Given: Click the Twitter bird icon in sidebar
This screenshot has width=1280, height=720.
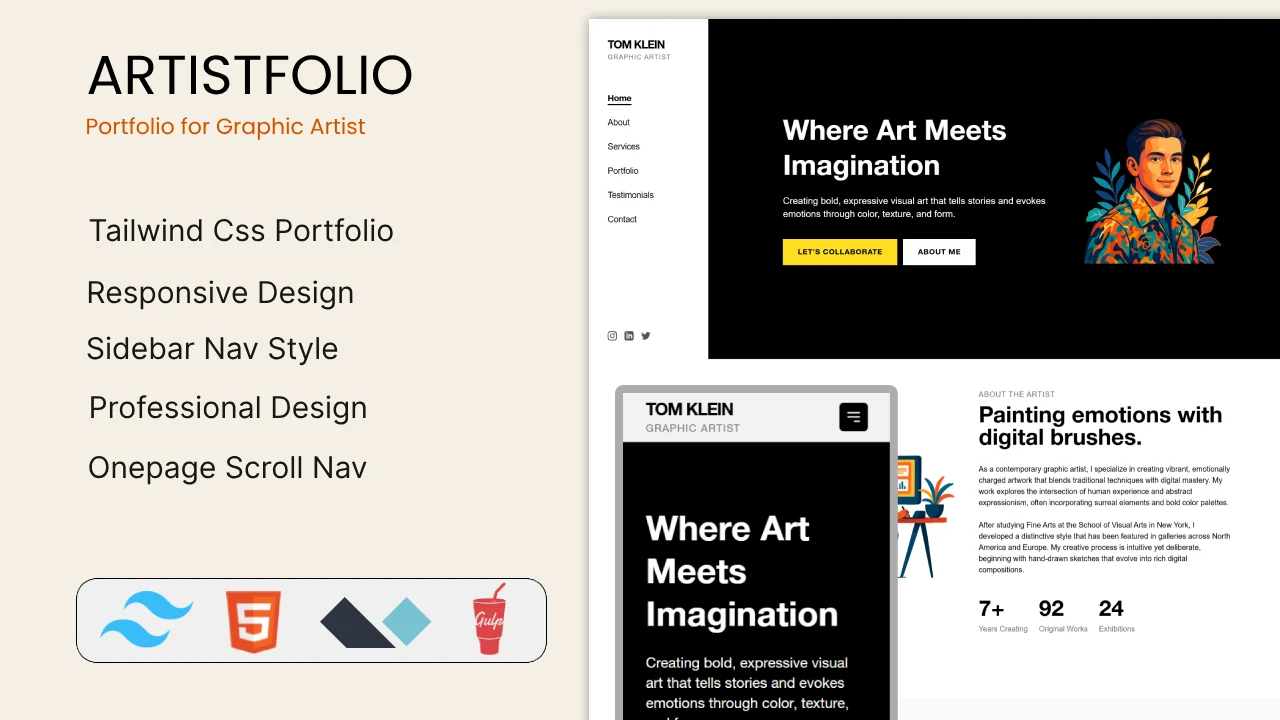Looking at the screenshot, I should [x=646, y=336].
